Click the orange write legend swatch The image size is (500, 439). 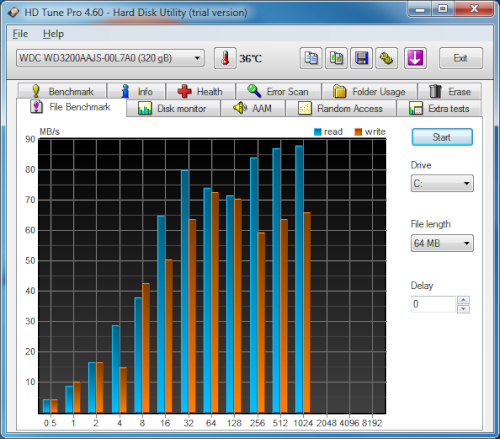tap(358, 132)
